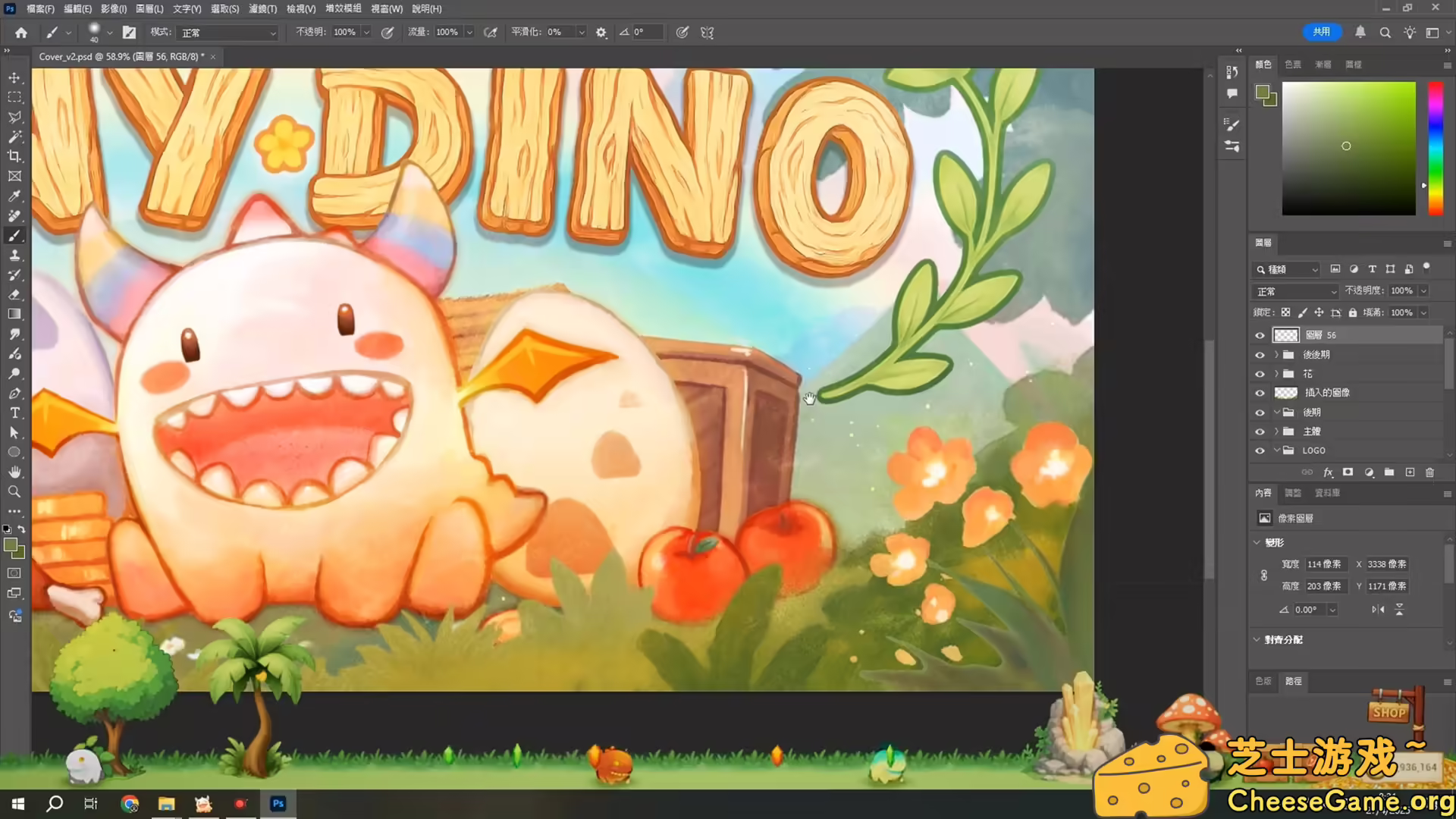Enable lock transparent pixels

coord(1285,312)
